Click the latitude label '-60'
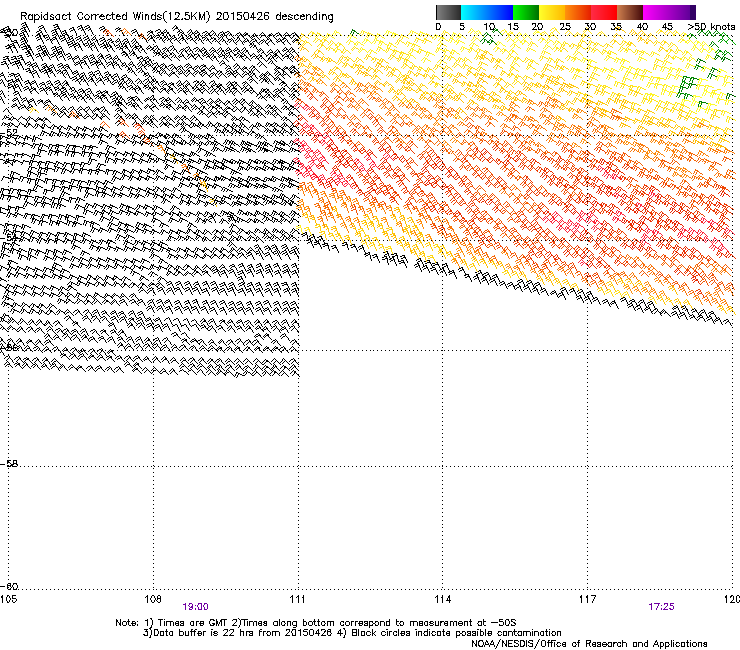Image resolution: width=740 pixels, height=650 pixels. (9, 586)
